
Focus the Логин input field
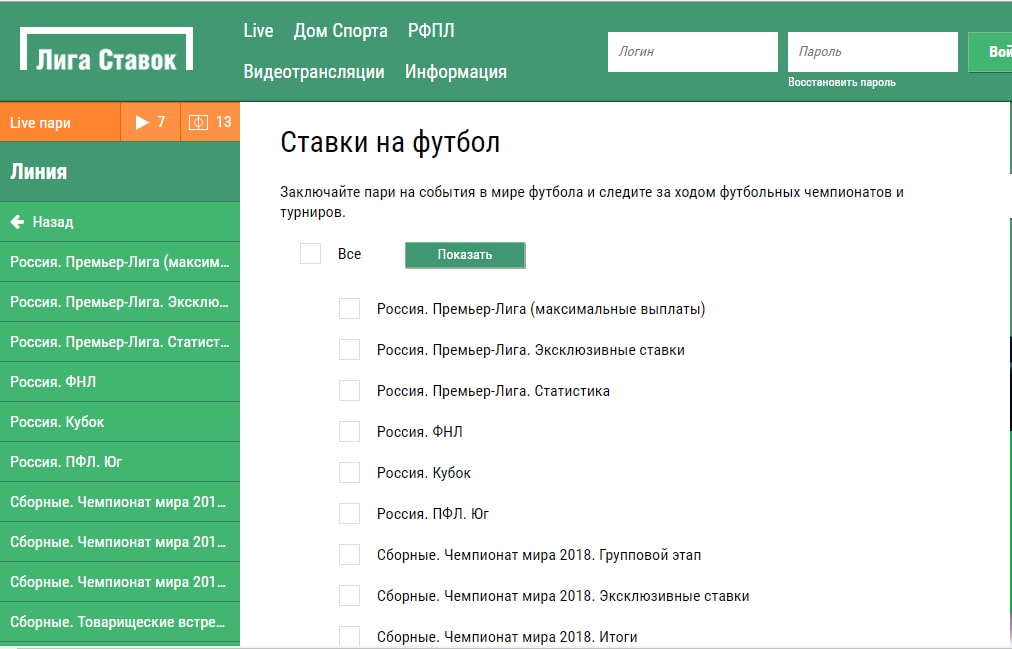[x=692, y=52]
